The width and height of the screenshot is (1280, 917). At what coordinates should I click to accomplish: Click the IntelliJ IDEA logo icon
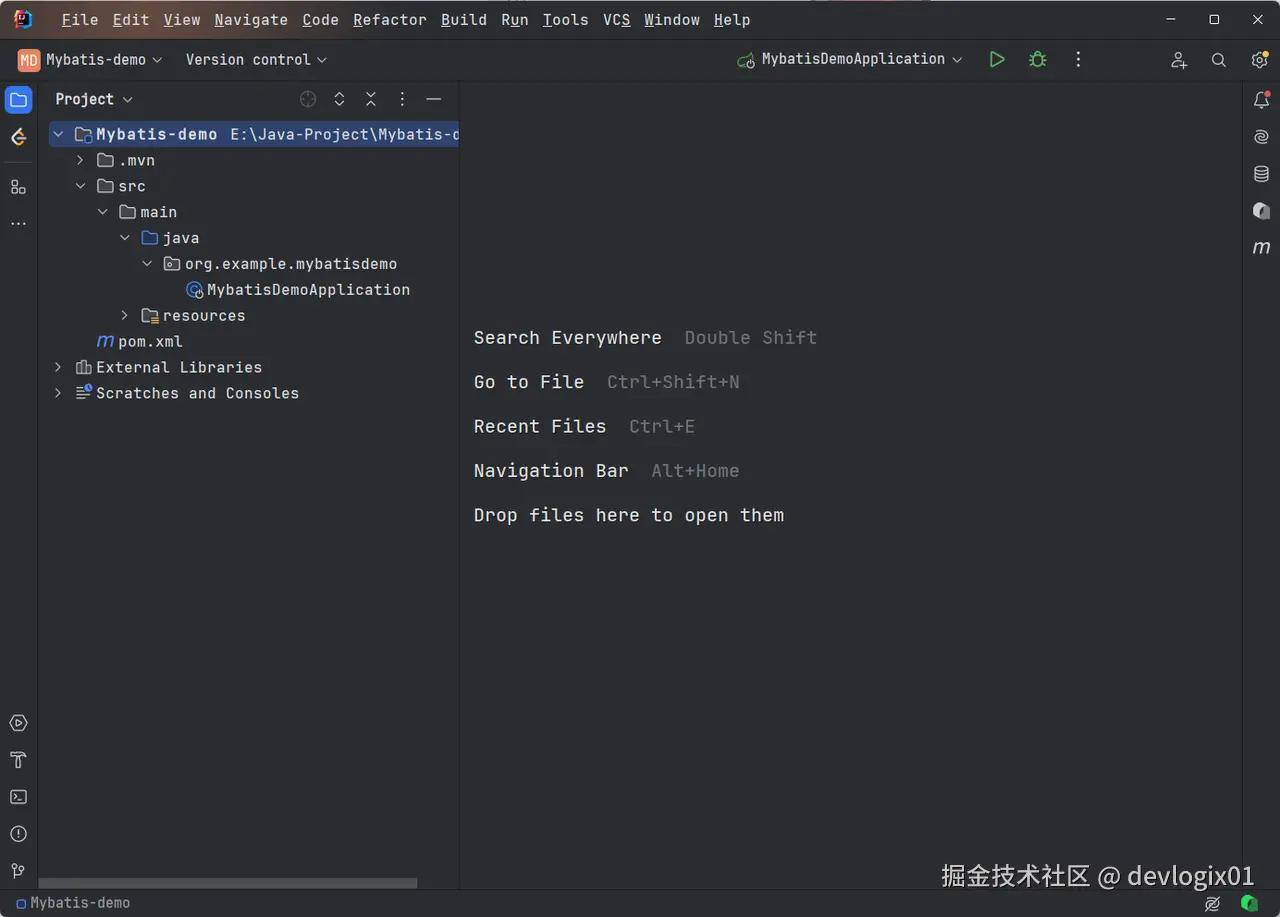22,19
